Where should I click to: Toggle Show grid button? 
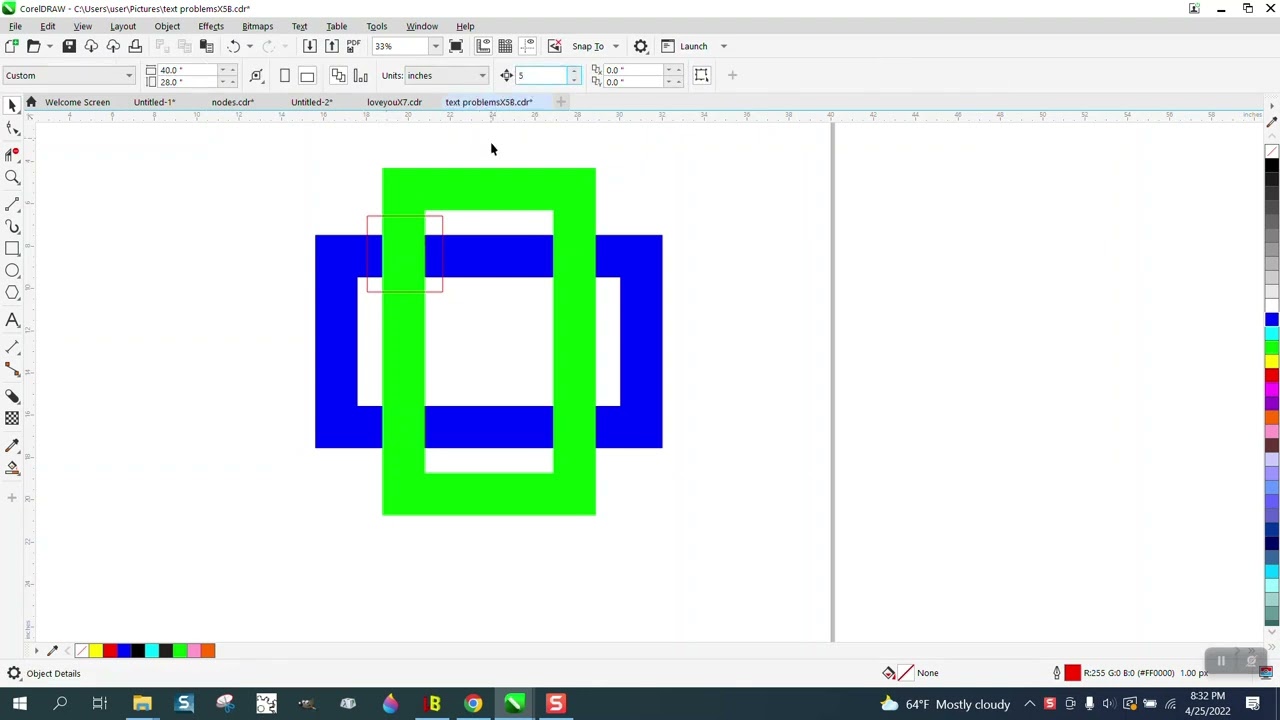(505, 46)
